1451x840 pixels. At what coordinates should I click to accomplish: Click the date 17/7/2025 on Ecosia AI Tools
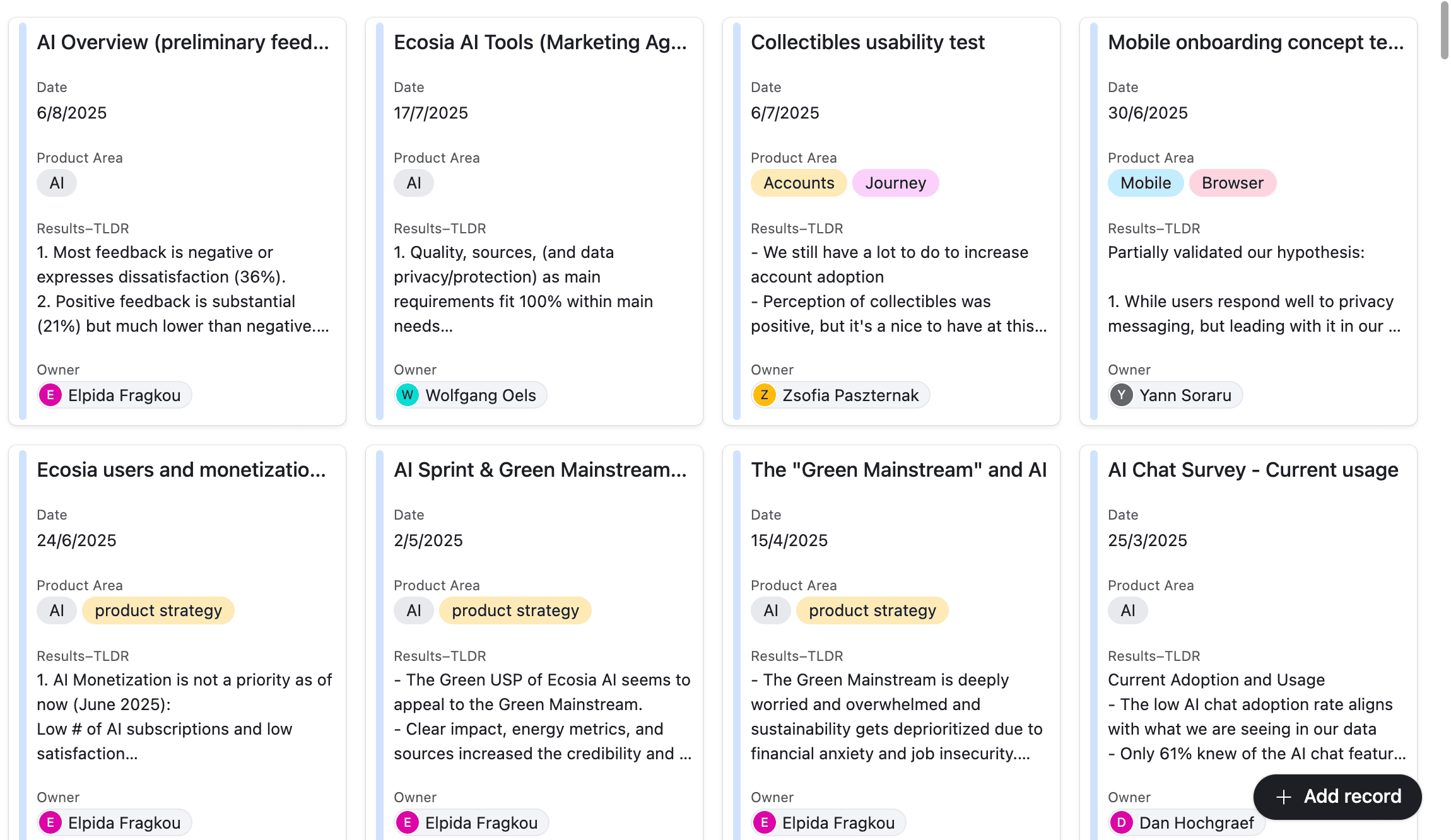[x=431, y=113]
